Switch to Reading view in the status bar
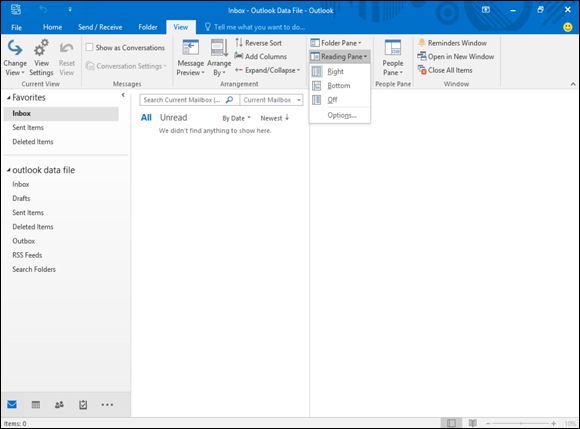Viewport: 580px width, 429px height. 472,423
